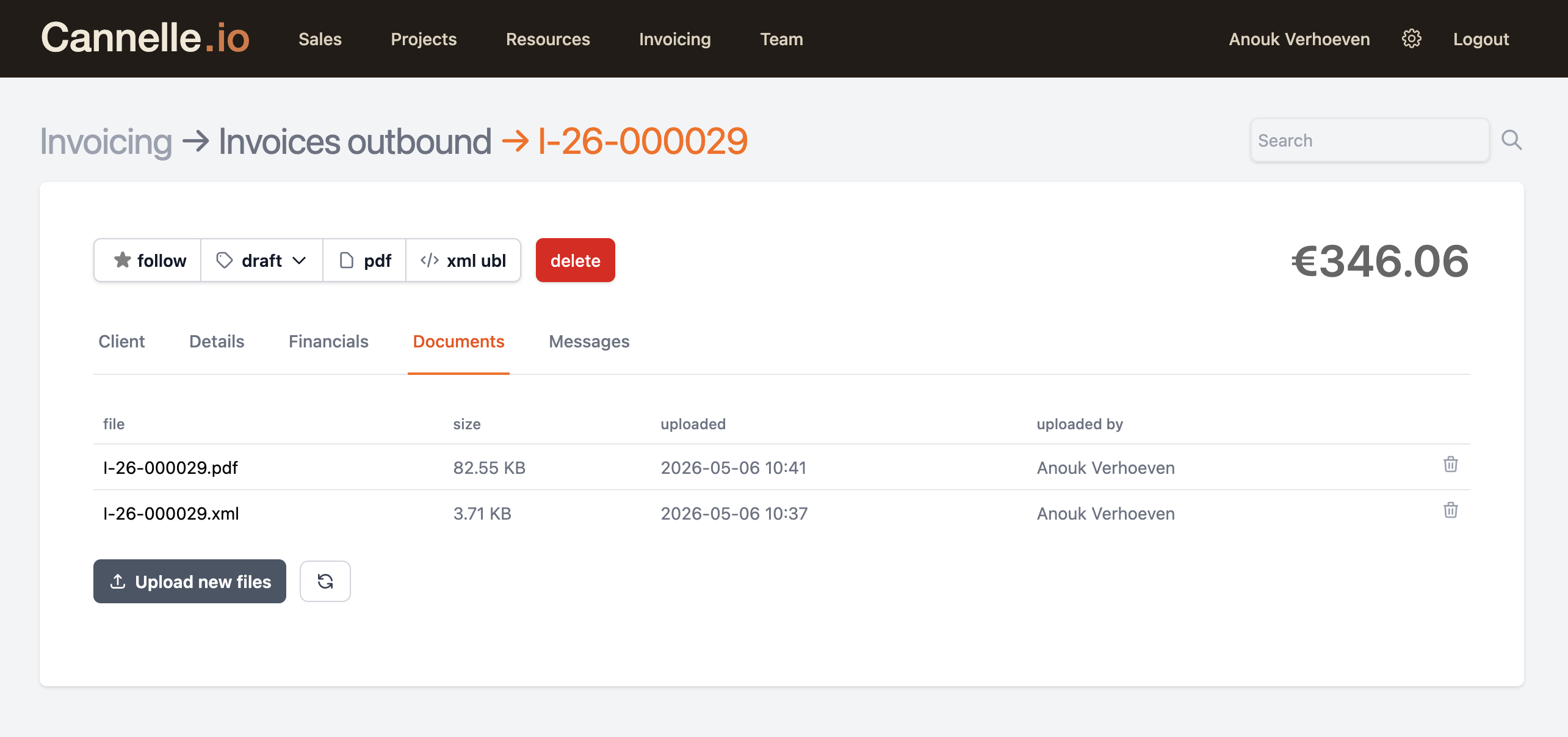Viewport: 1568px width, 737px height.
Task: Open settings gear icon in header
Action: pyautogui.click(x=1411, y=39)
